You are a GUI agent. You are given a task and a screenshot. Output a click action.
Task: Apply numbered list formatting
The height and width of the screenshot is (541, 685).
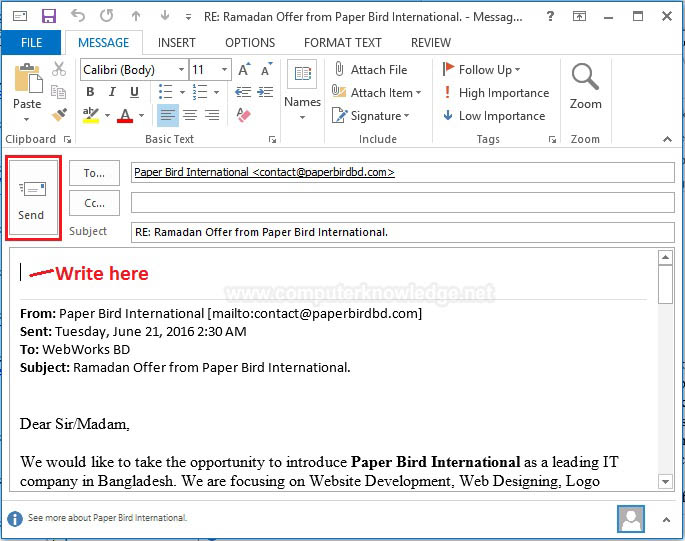(x=200, y=92)
